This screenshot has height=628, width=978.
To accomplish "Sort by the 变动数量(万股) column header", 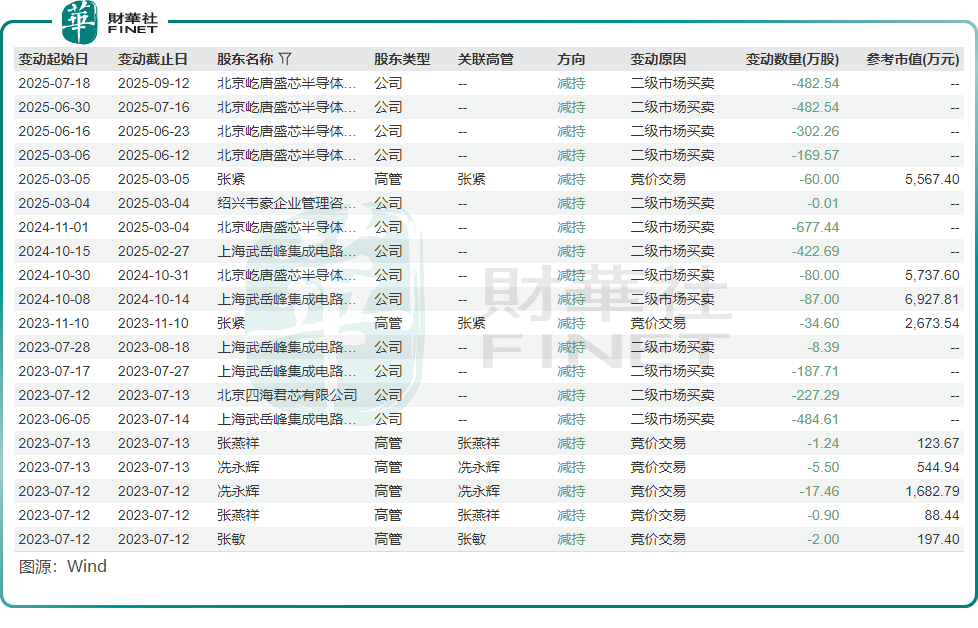I will click(x=792, y=60).
